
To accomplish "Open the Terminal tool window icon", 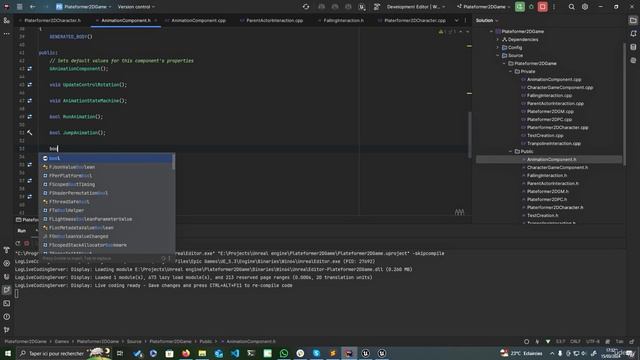I will tap(7, 303).
